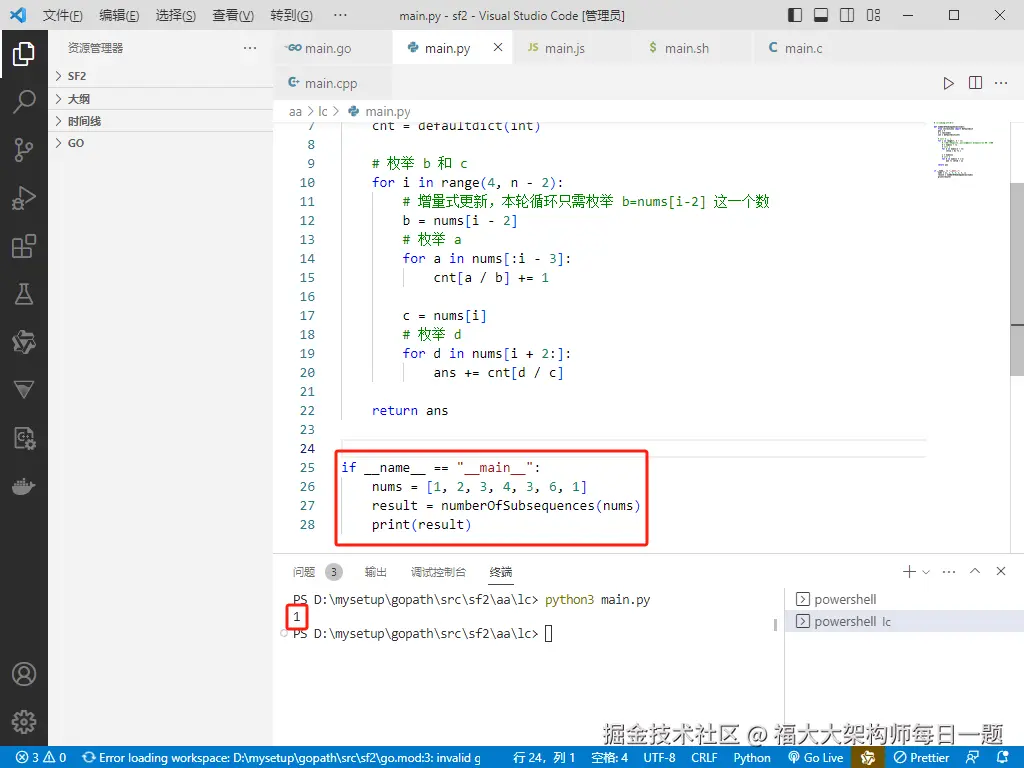This screenshot has height=768, width=1024.
Task: Open the 文件(F) menu
Action: [63, 15]
